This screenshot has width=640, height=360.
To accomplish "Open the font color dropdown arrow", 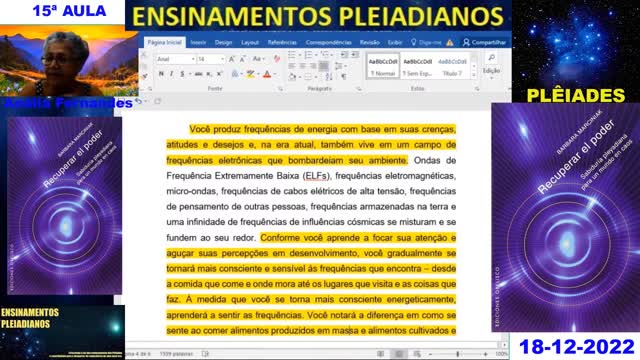I will (275, 74).
